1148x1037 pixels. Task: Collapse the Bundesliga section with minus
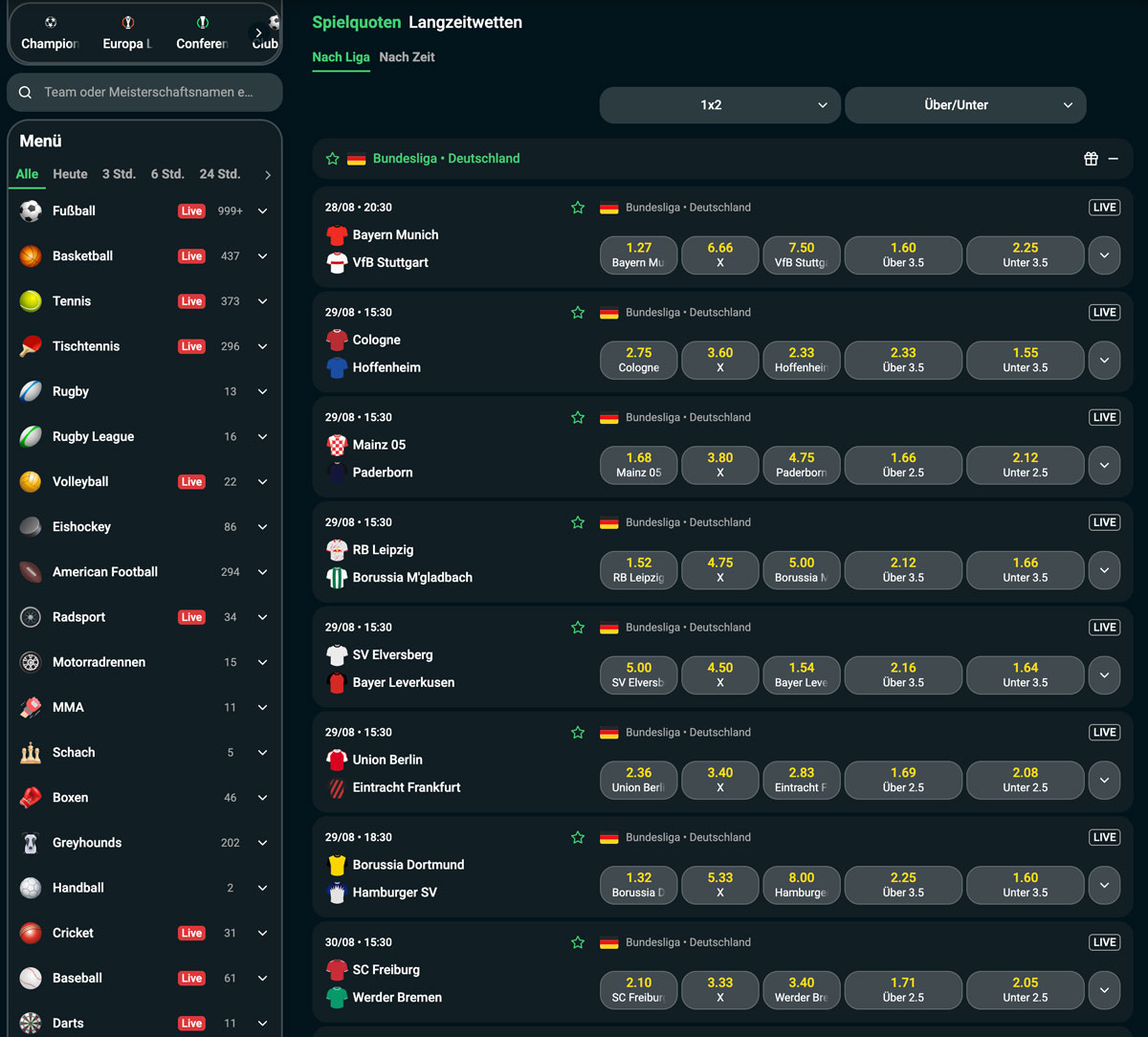[x=1114, y=159]
